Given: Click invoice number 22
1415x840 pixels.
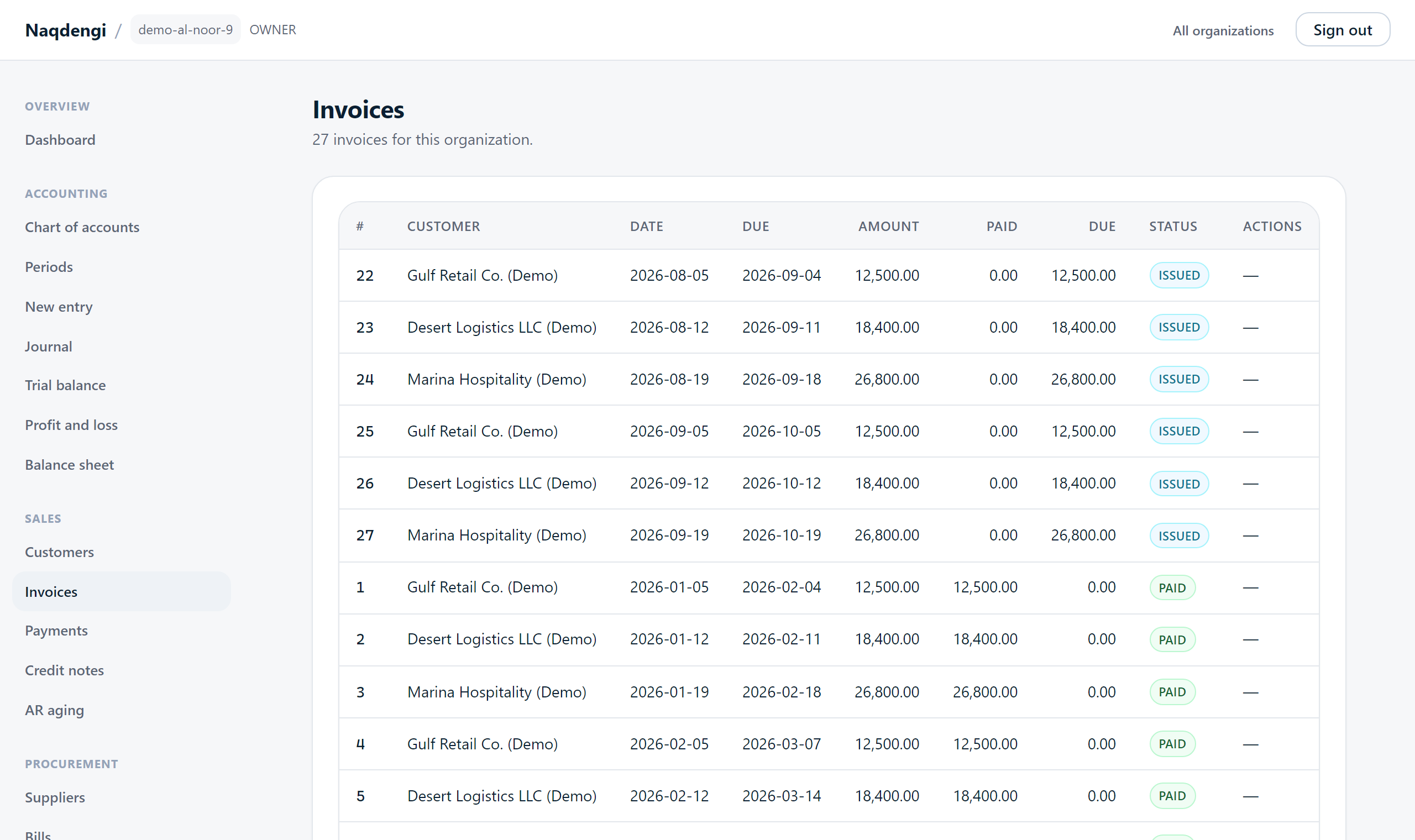Looking at the screenshot, I should 364,275.
